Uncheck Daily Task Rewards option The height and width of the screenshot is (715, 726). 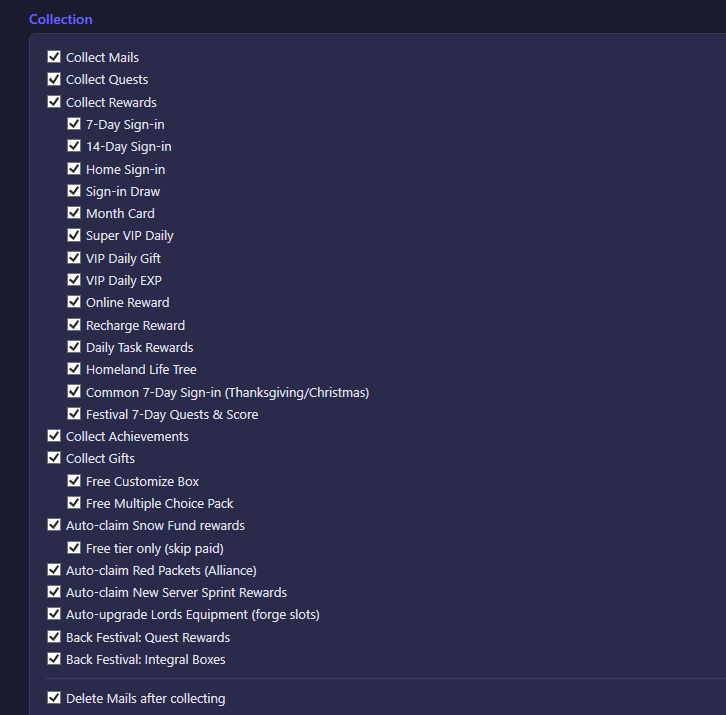click(74, 347)
